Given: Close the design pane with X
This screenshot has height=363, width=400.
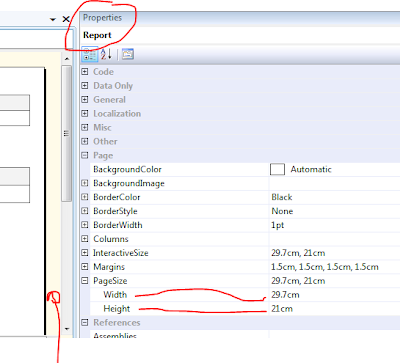Looking at the screenshot, I should 66,19.
